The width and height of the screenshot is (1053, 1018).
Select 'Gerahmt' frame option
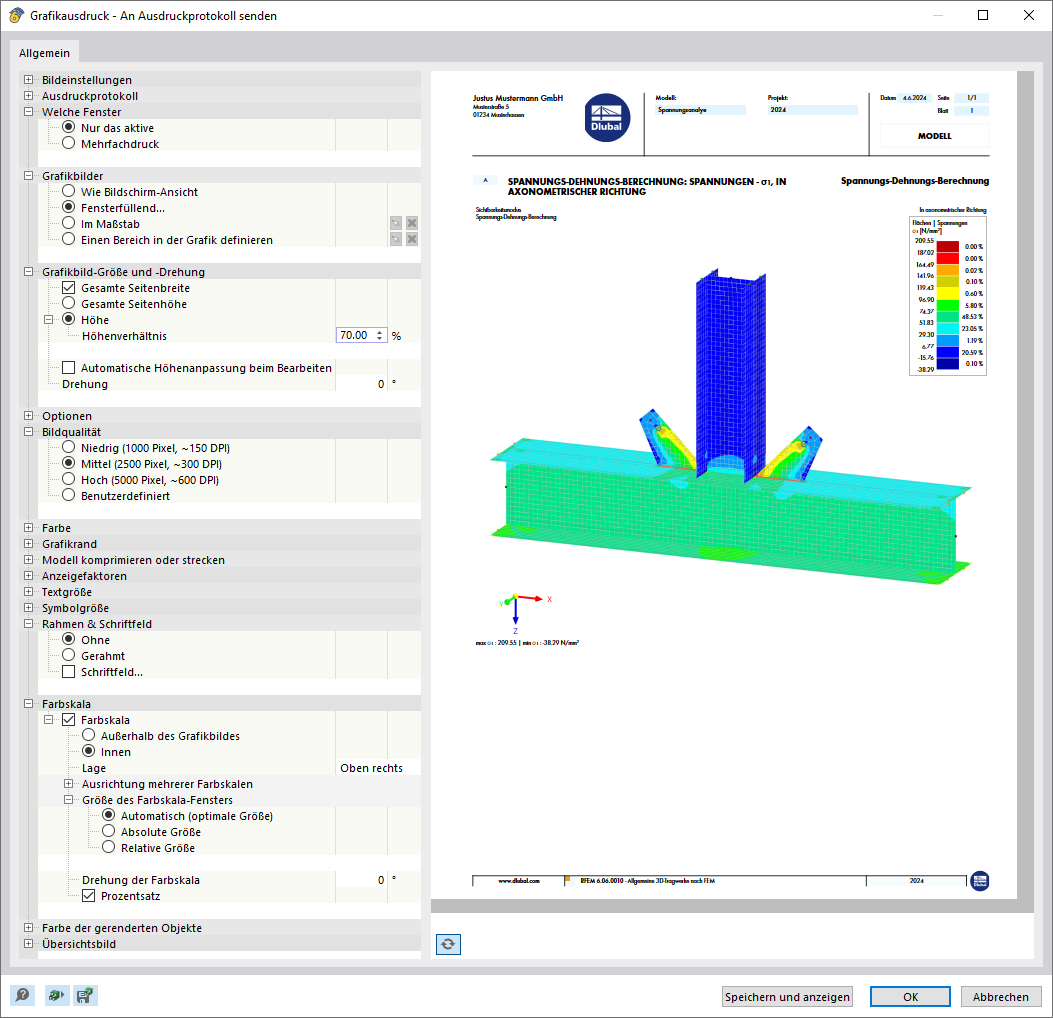(68, 655)
